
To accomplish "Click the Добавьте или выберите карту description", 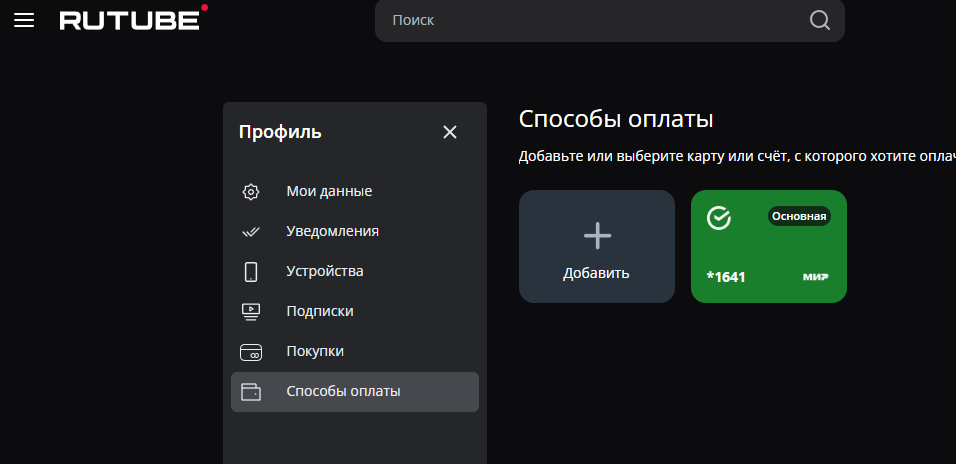I will pyautogui.click(x=737, y=156).
